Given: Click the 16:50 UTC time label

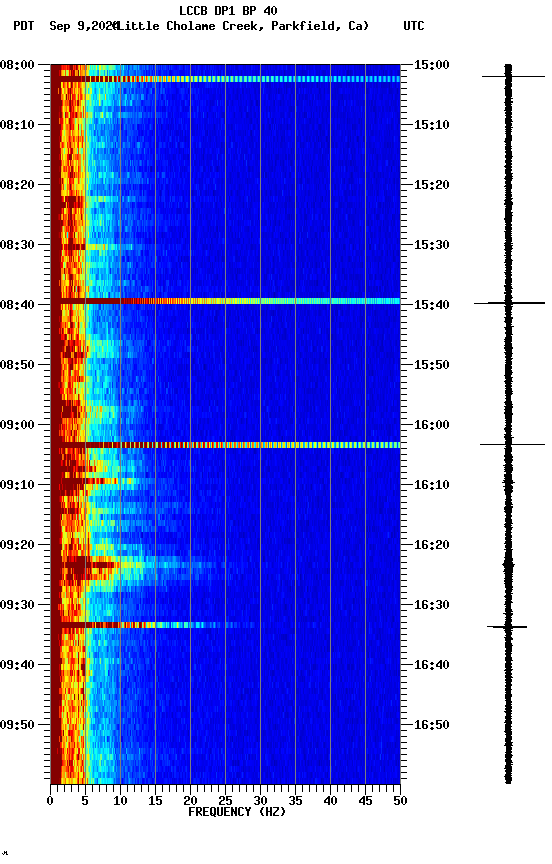Looking at the screenshot, I should (432, 725).
